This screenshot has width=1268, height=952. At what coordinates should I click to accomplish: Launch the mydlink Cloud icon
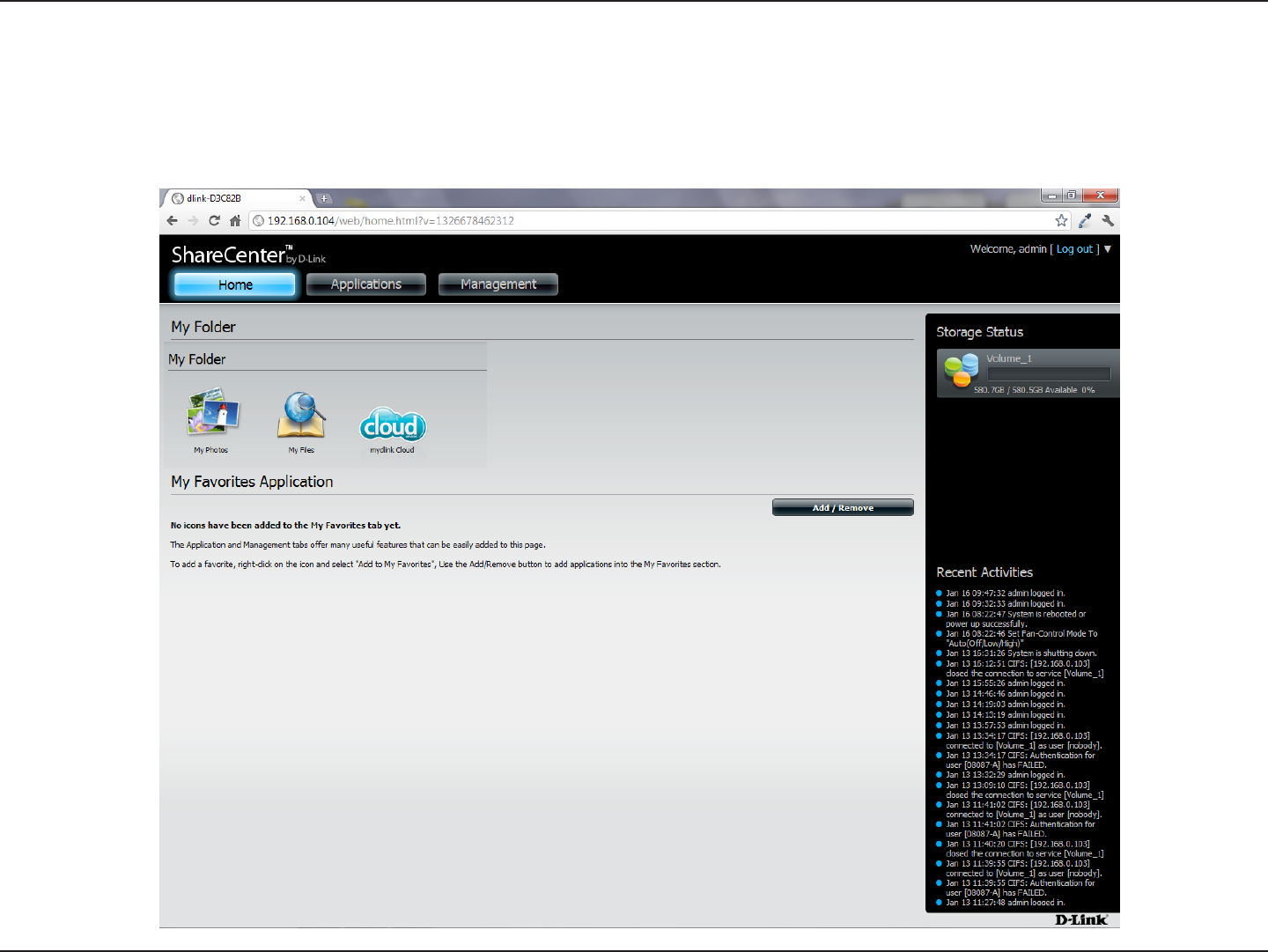(x=393, y=424)
